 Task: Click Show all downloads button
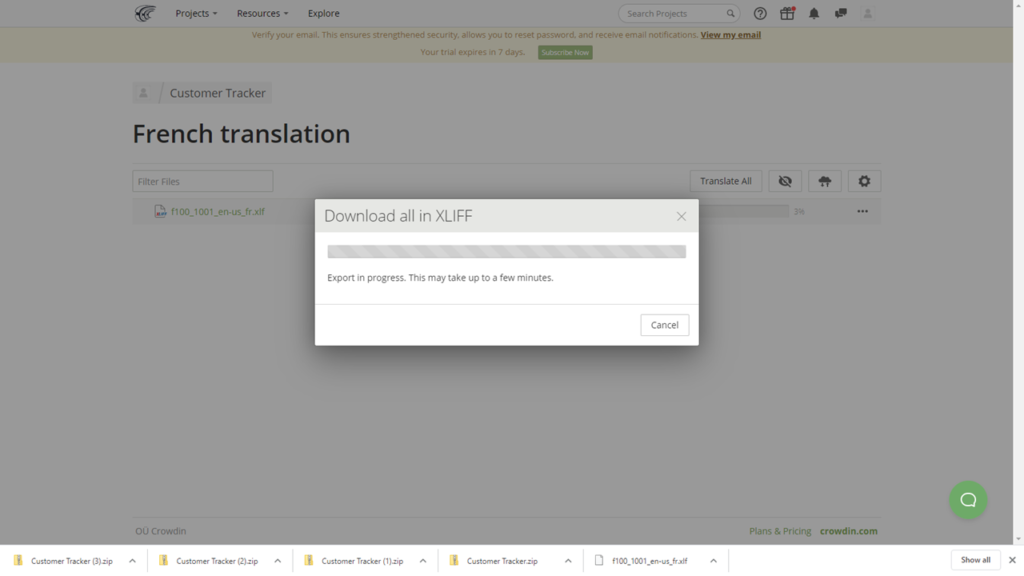[975, 560]
